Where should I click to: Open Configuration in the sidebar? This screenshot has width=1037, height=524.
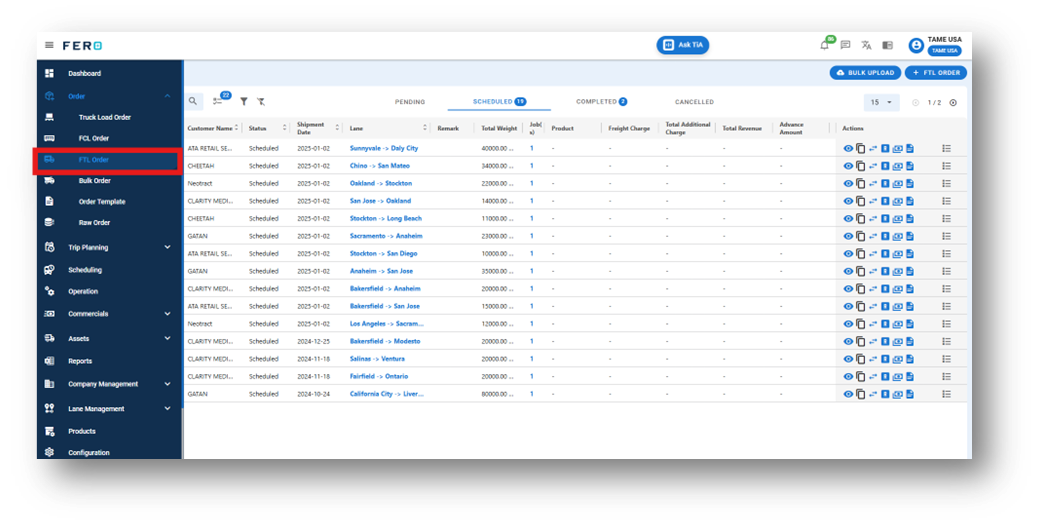click(89, 453)
